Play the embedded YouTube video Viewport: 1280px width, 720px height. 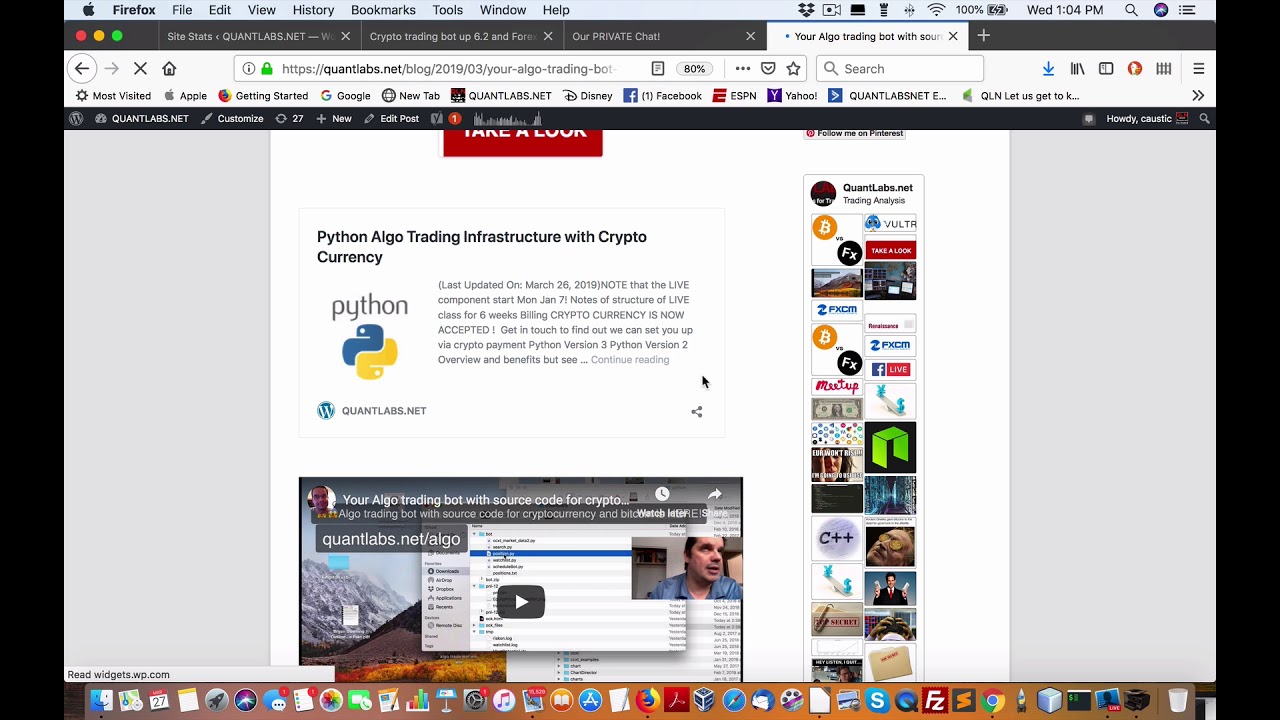point(521,602)
